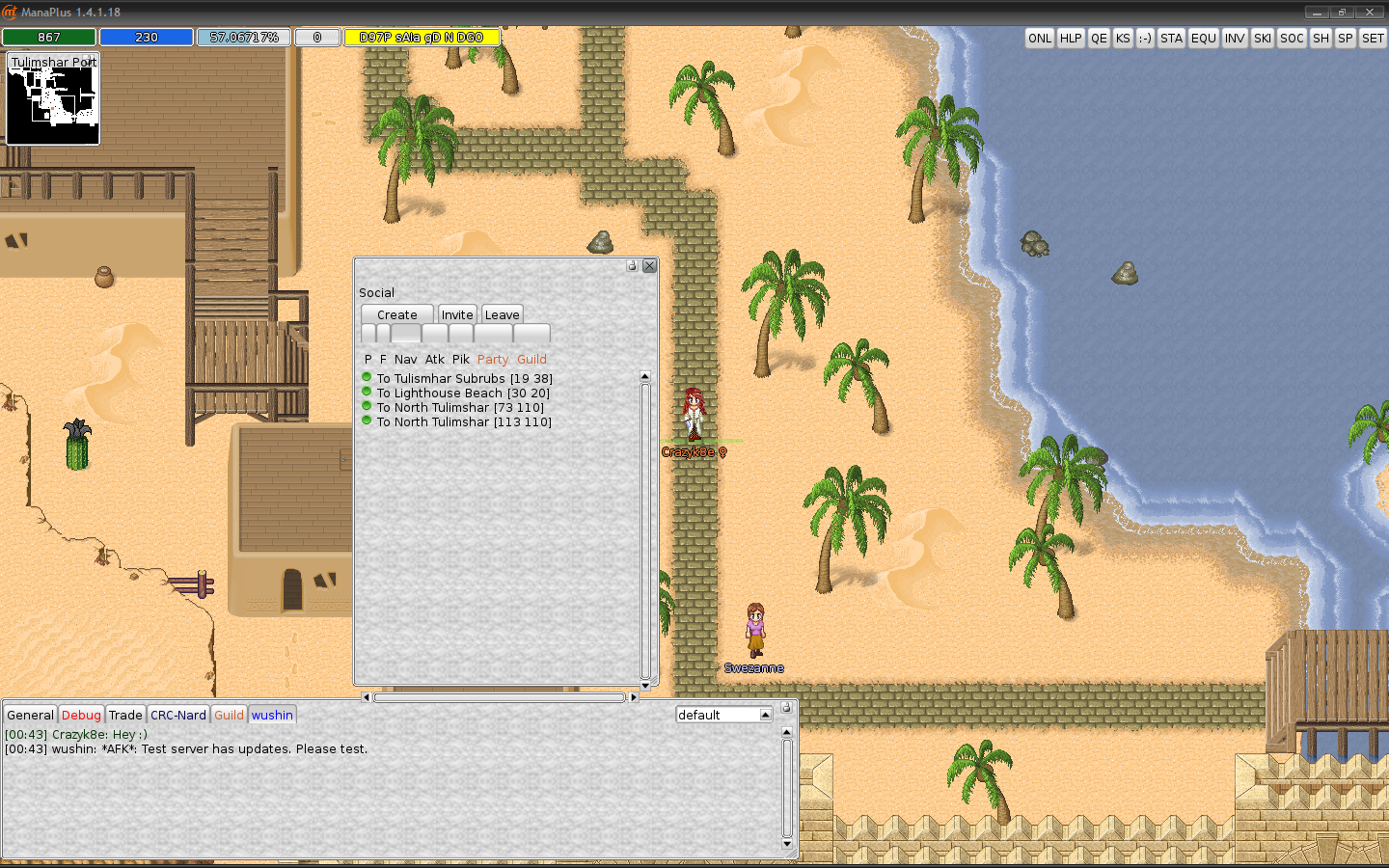Click the Tulimshar Port minimap
The image size is (1389, 868).
click(x=53, y=98)
